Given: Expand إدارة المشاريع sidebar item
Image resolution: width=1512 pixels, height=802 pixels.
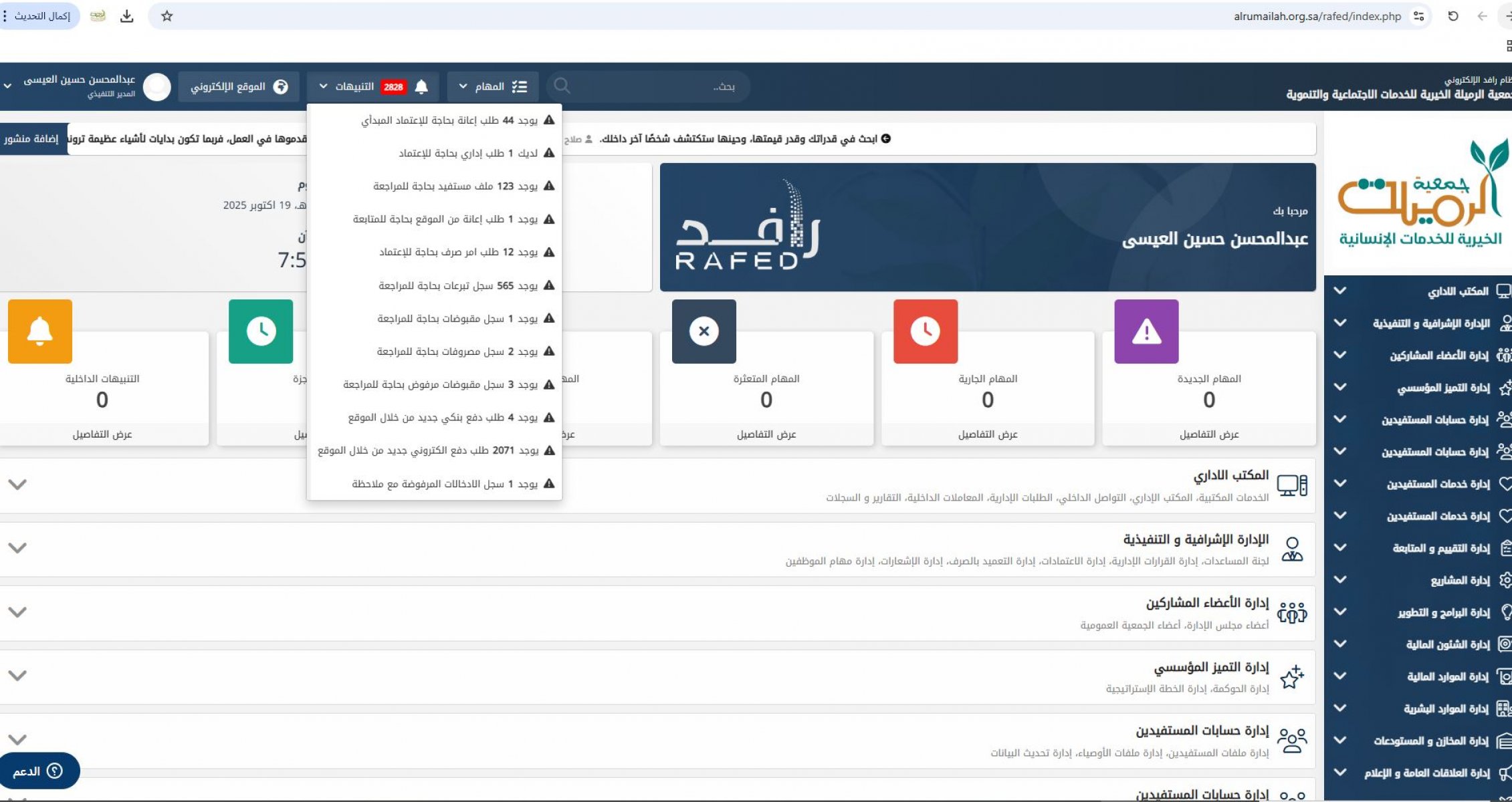Looking at the screenshot, I should [1459, 580].
